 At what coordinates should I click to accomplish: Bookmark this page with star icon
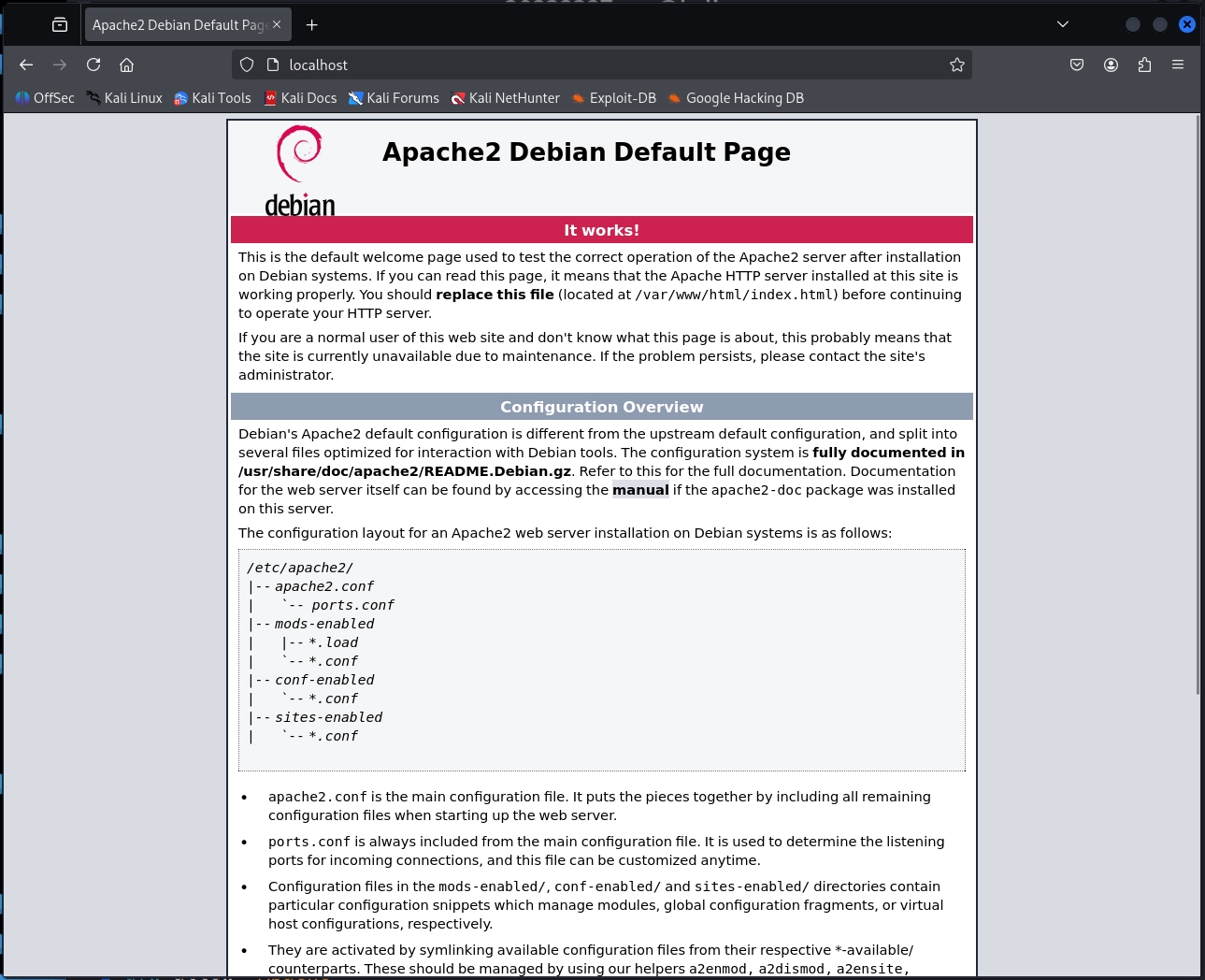[x=957, y=65]
